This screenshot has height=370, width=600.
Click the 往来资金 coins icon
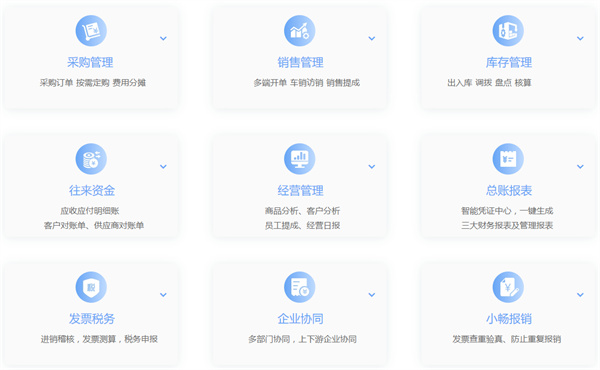pyautogui.click(x=91, y=159)
